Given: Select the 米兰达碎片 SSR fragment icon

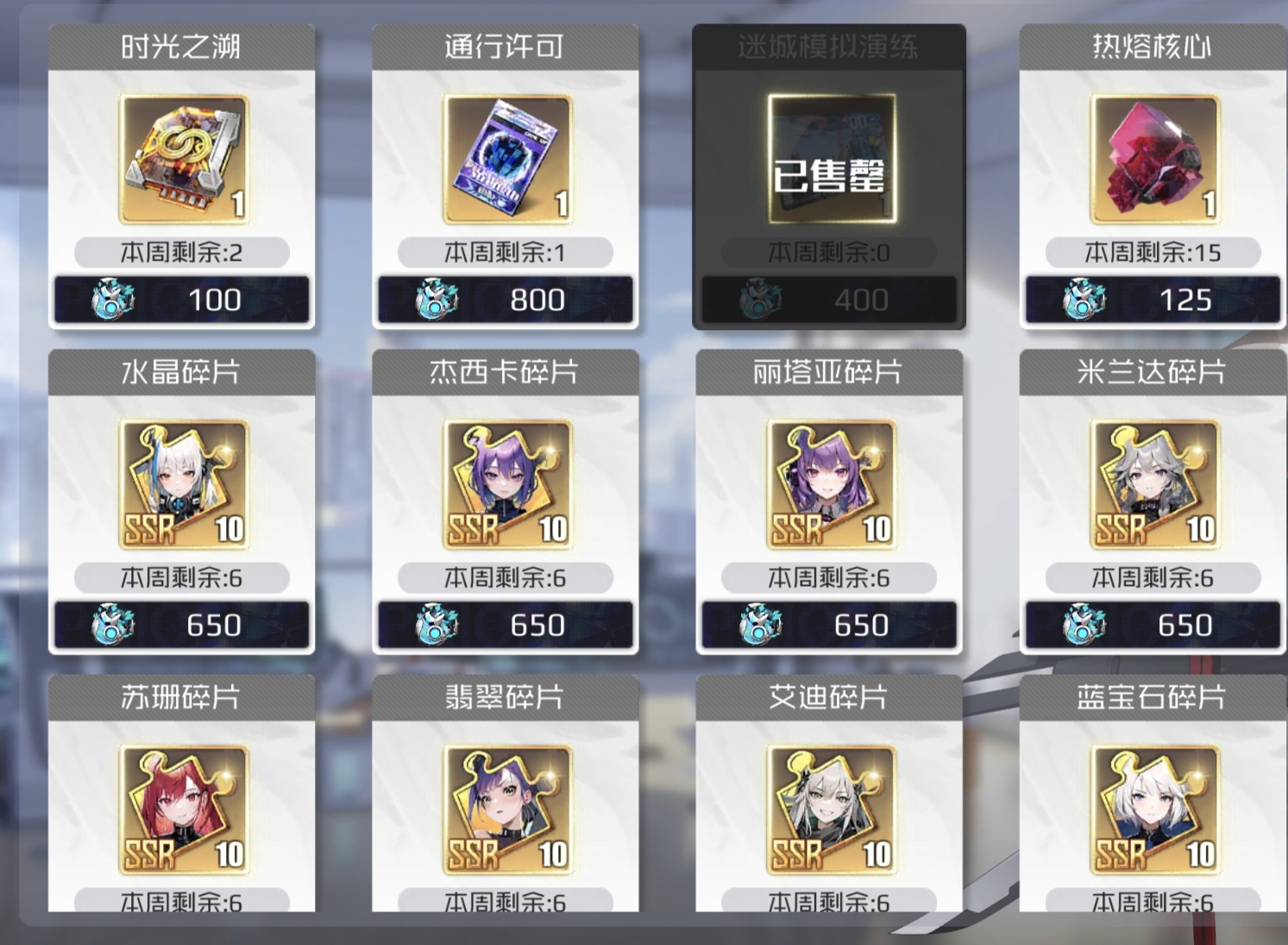Looking at the screenshot, I should (x=1154, y=485).
